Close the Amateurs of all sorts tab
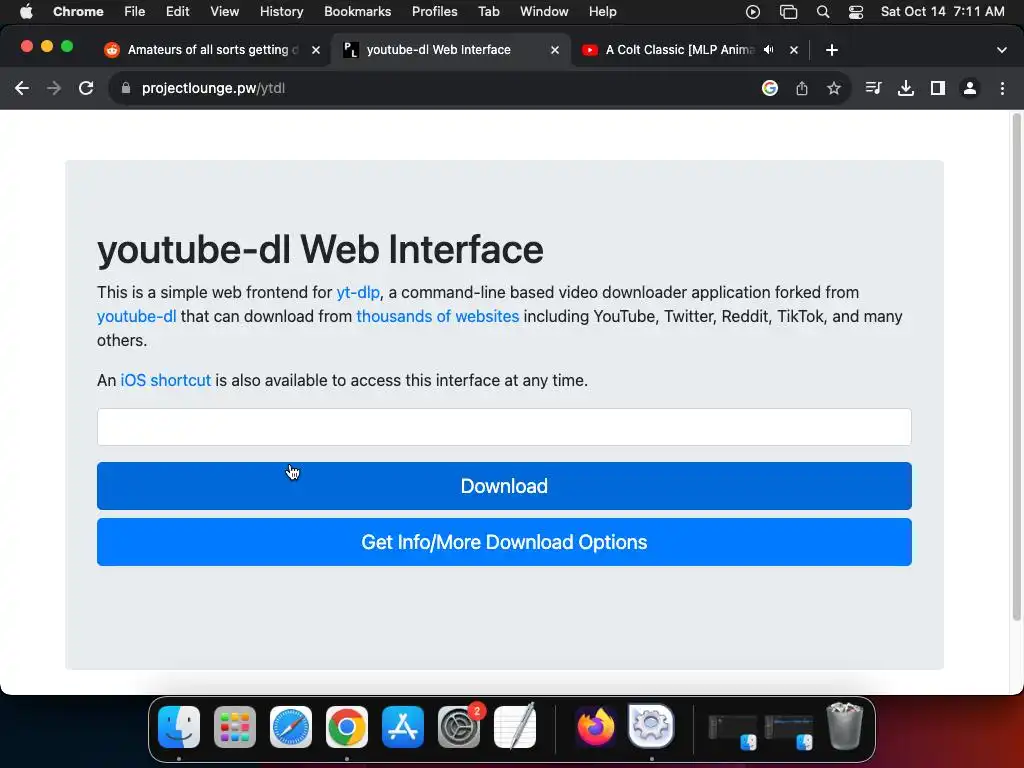Screen dimensions: 1024x768 [x=316, y=50]
